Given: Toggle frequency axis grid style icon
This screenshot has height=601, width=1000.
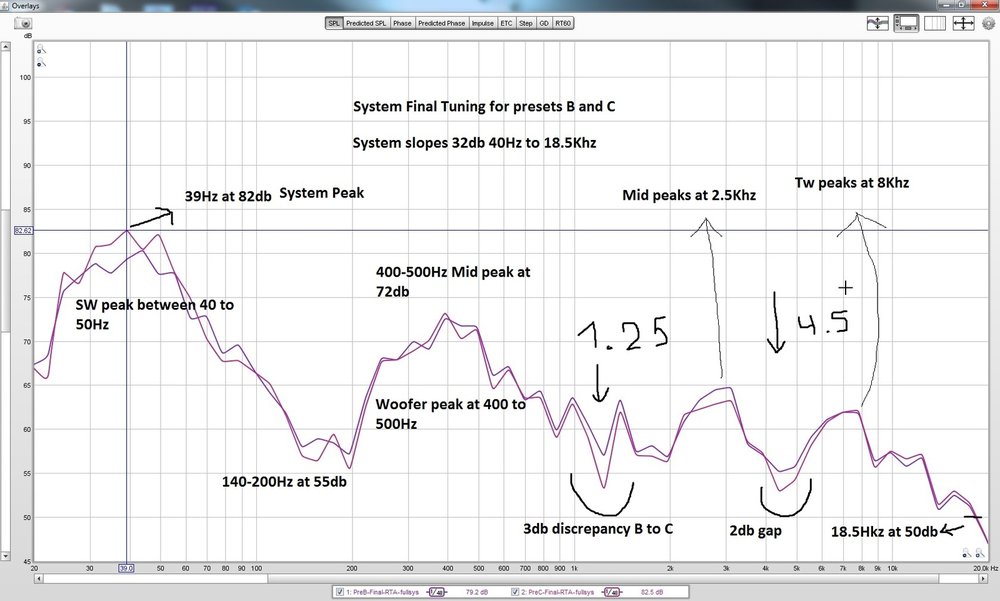Looking at the screenshot, I should coord(934,24).
